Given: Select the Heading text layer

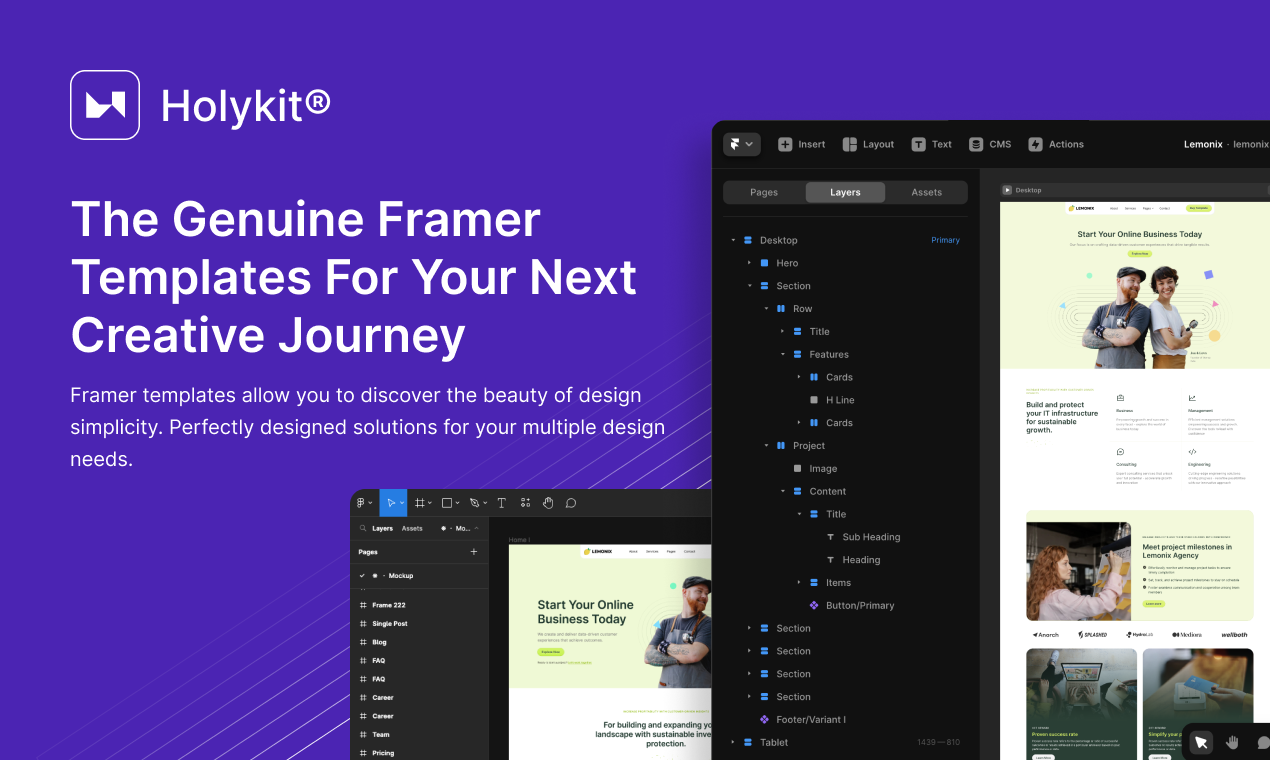Looking at the screenshot, I should pyautogui.click(x=861, y=560).
